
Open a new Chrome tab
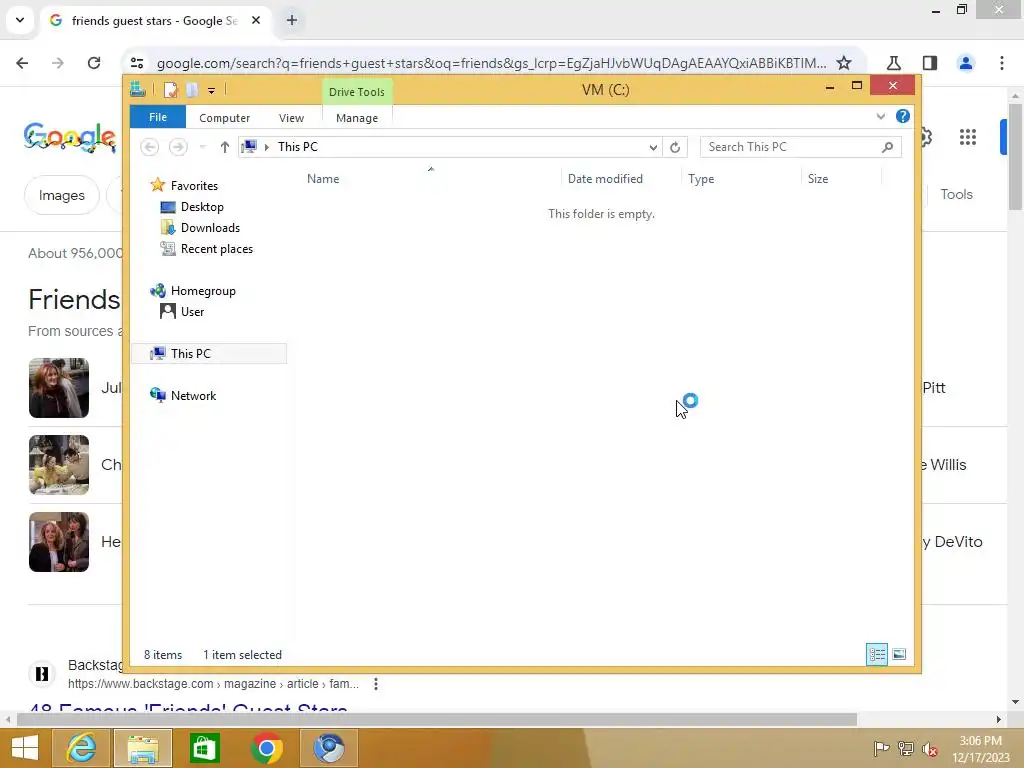point(292,20)
